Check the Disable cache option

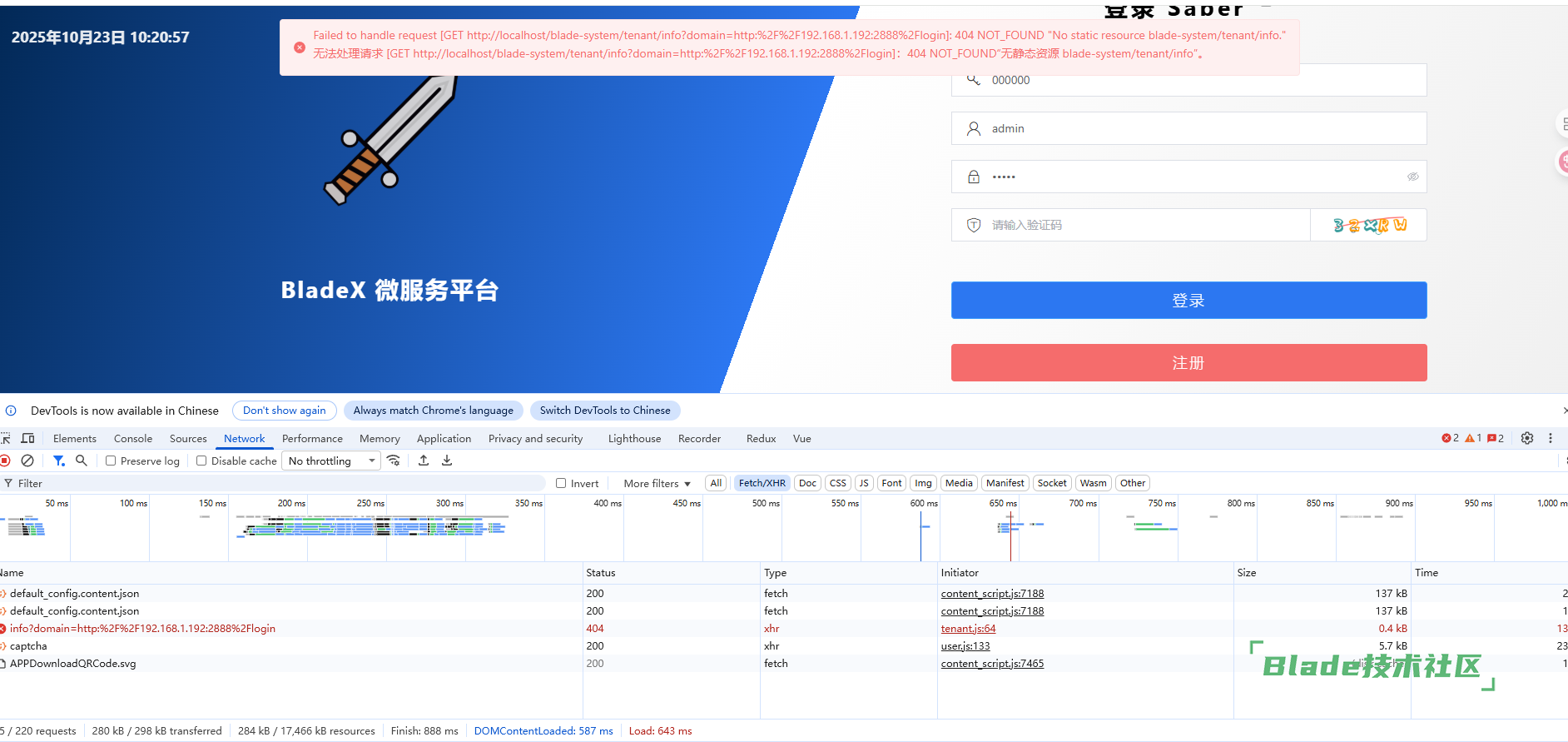click(201, 461)
